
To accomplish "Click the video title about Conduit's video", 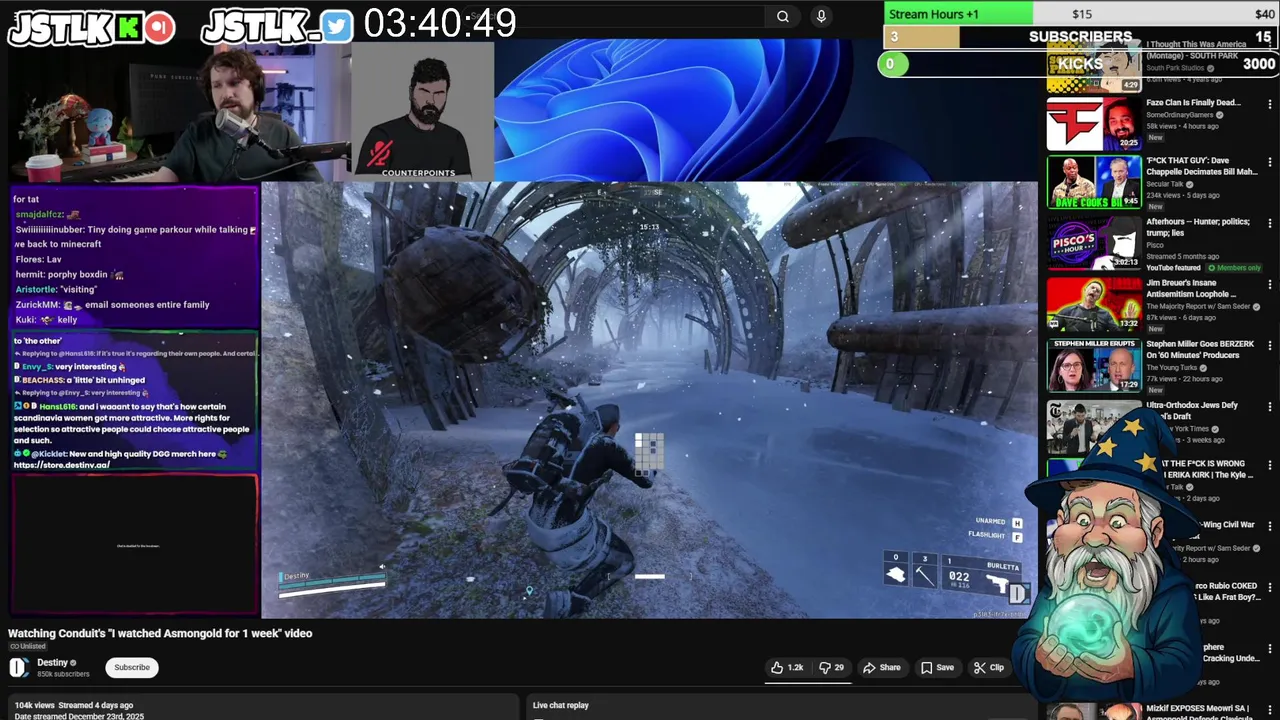I will pos(160,633).
